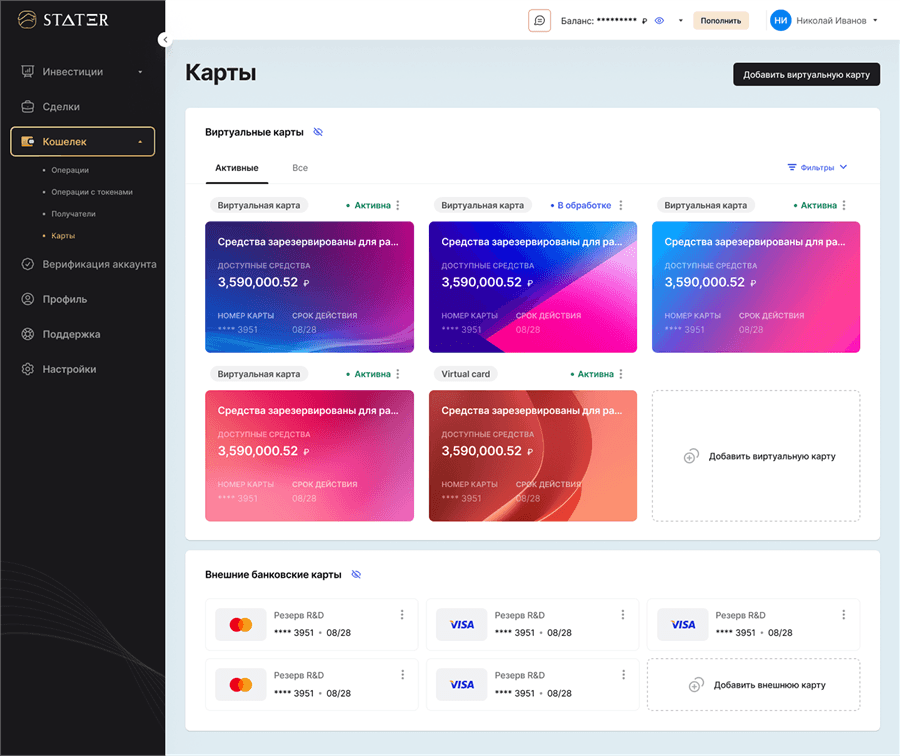
Task: Click the Virtual card label chip
Action: click(465, 374)
